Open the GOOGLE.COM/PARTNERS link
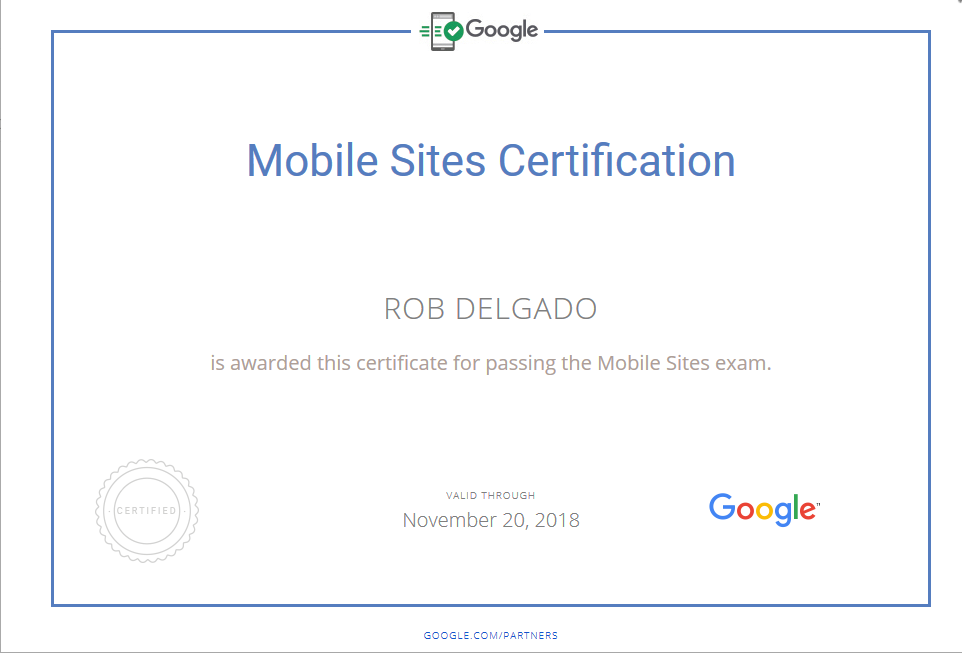 489,635
